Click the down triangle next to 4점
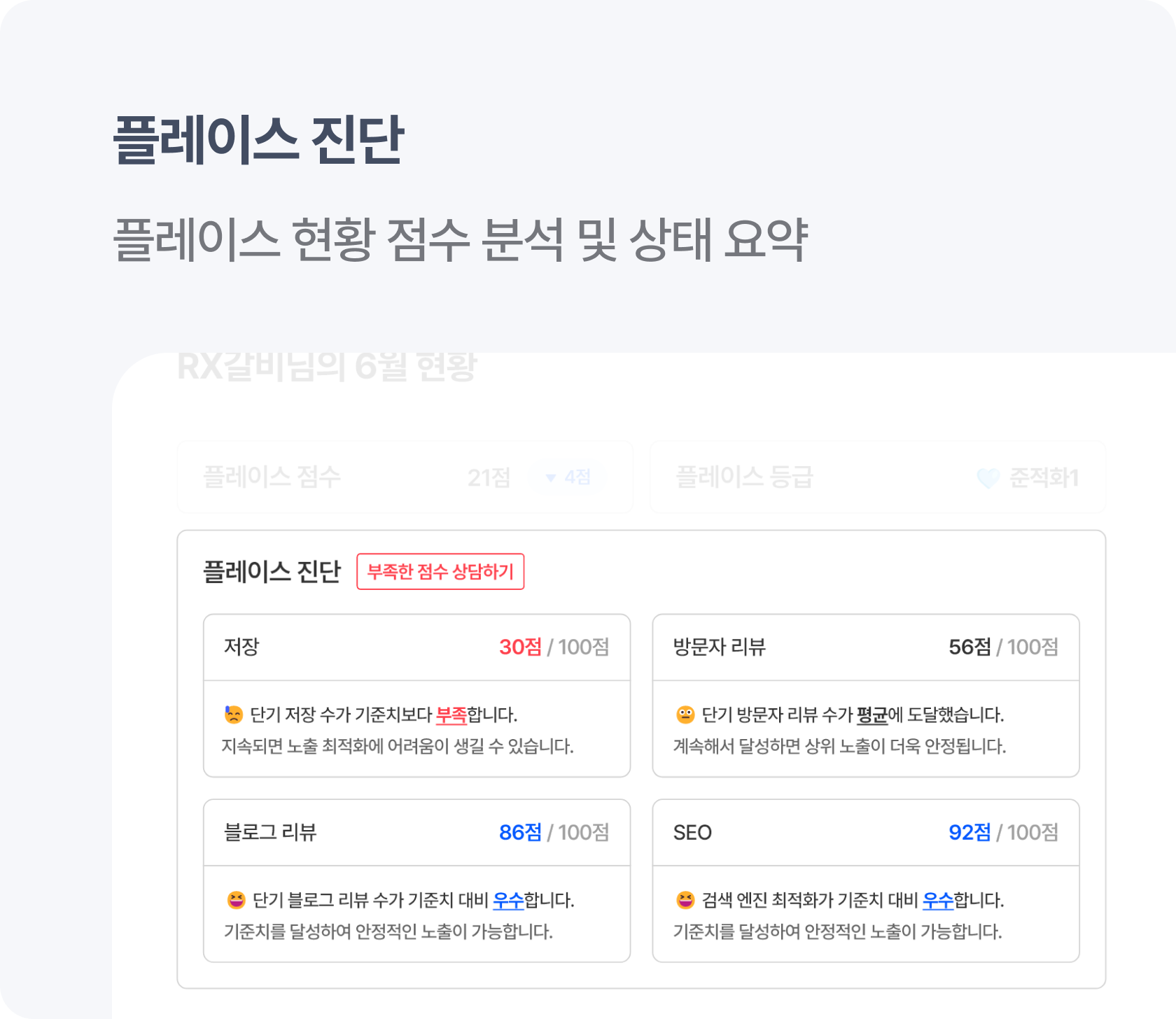Screen dimensions: 1176x1019 click(x=550, y=478)
